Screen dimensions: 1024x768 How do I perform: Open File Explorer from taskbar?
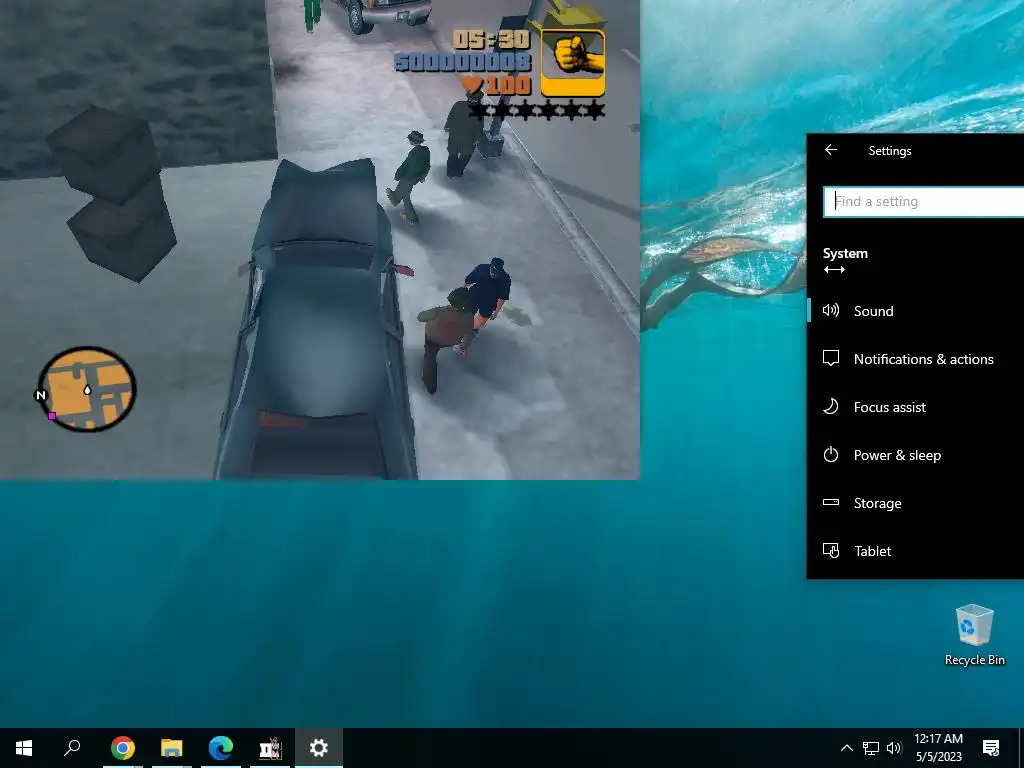click(172, 748)
